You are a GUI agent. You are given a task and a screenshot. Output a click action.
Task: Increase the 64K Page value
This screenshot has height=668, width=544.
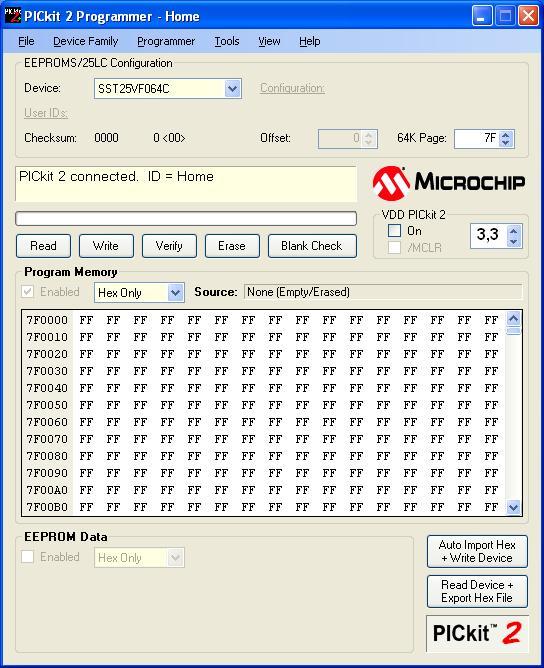pyautogui.click(x=506, y=135)
